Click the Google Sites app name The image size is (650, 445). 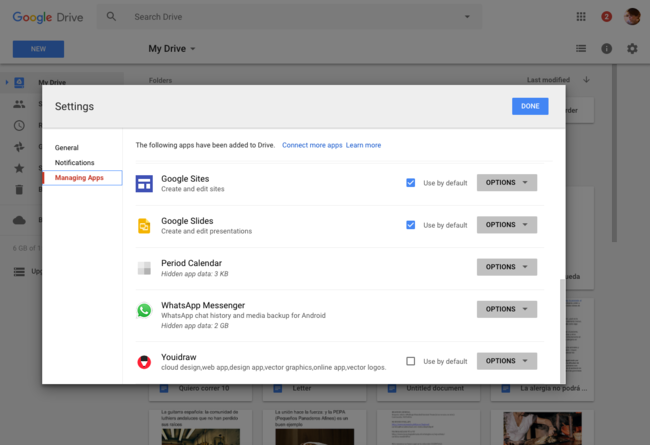pos(185,179)
